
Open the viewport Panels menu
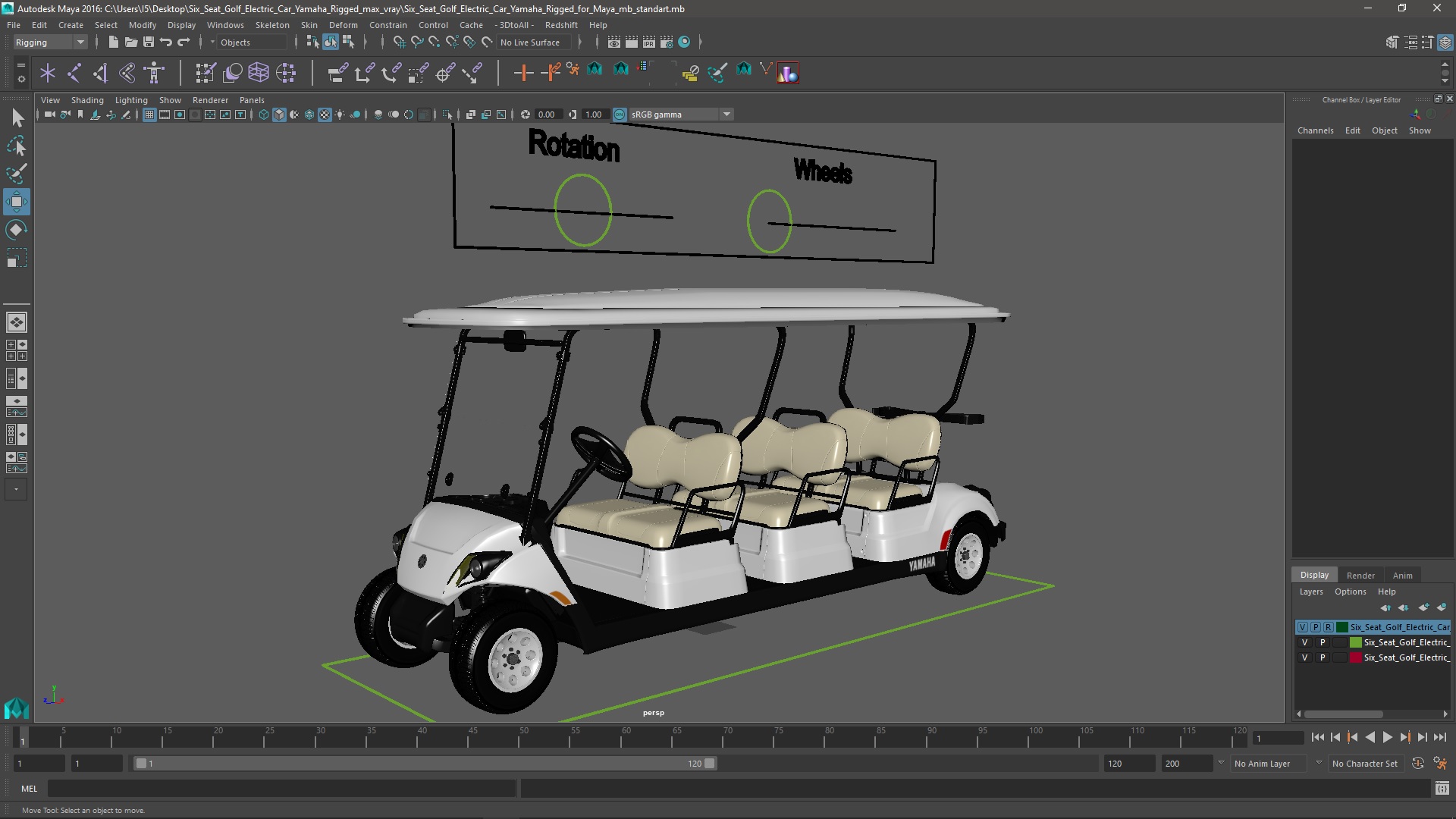tap(252, 100)
